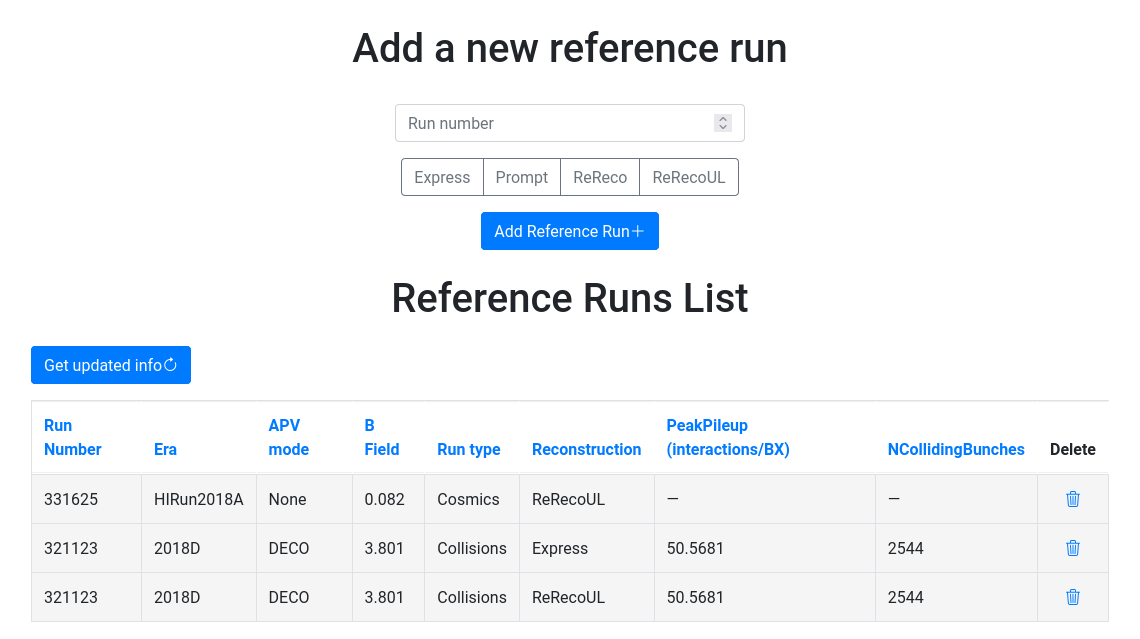Select the ReReco reconstruction toggle
Image resolution: width=1140 pixels, height=639 pixels.
pos(600,177)
